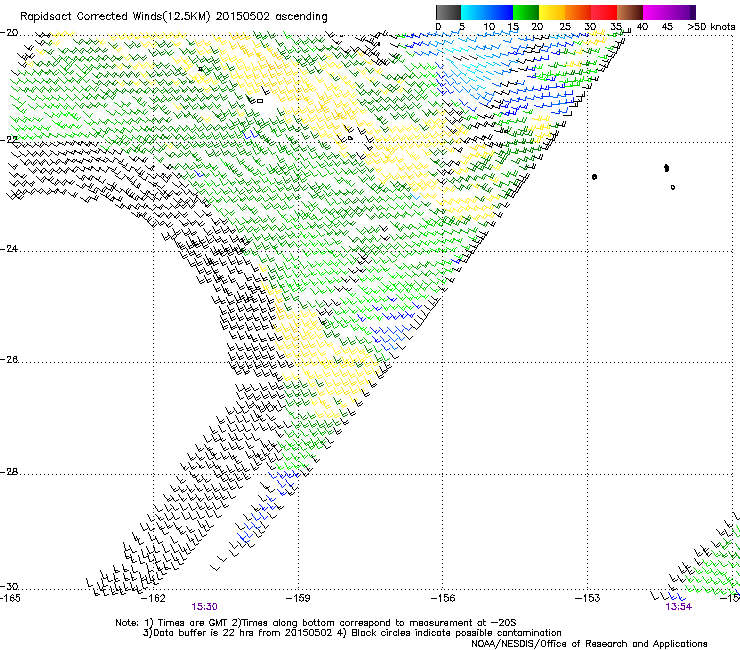The width and height of the screenshot is (740, 650).
Task: Click the -159 longitude axis label
Action: (298, 598)
